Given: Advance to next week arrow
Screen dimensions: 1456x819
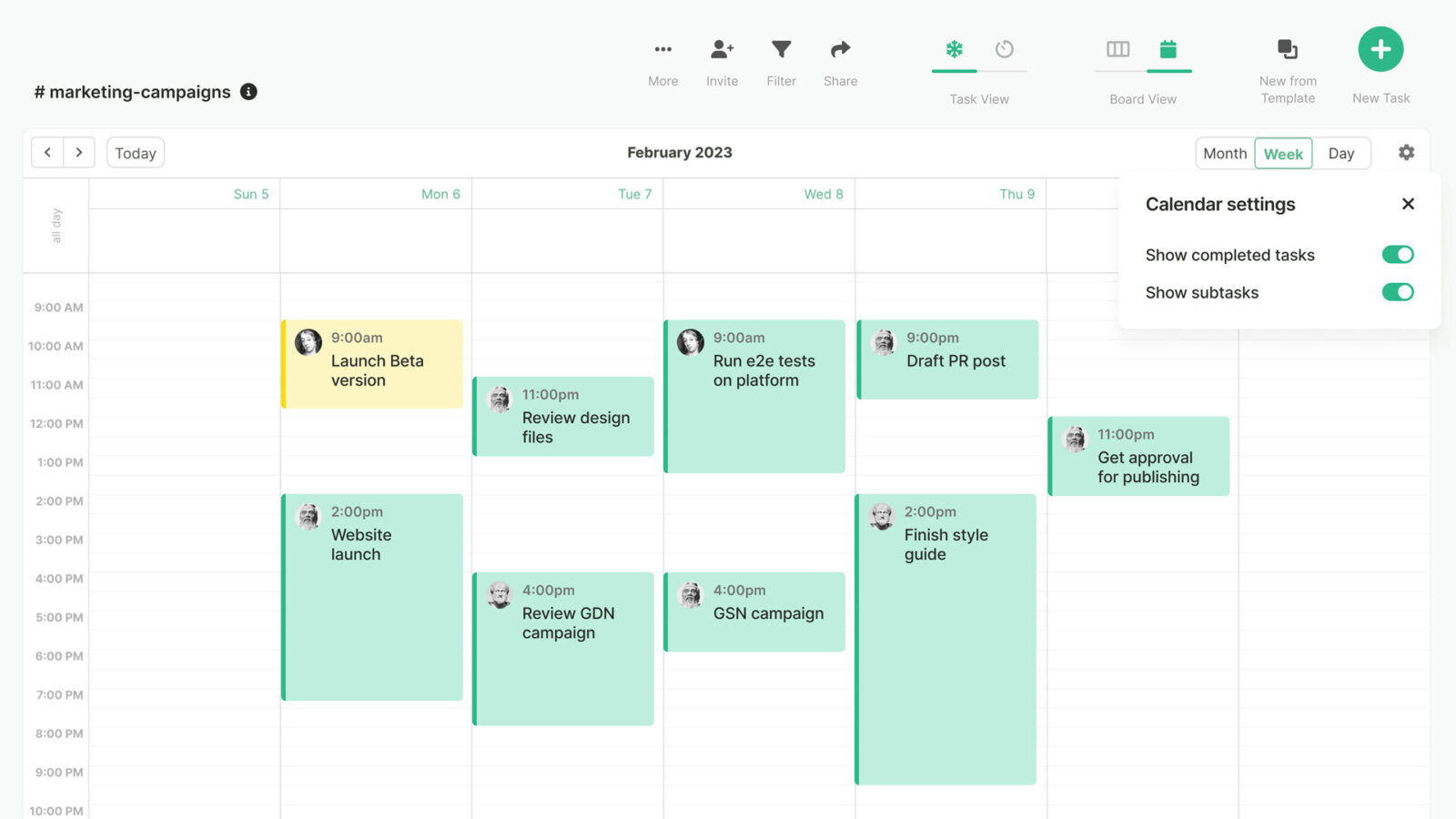Looking at the screenshot, I should 79,153.
